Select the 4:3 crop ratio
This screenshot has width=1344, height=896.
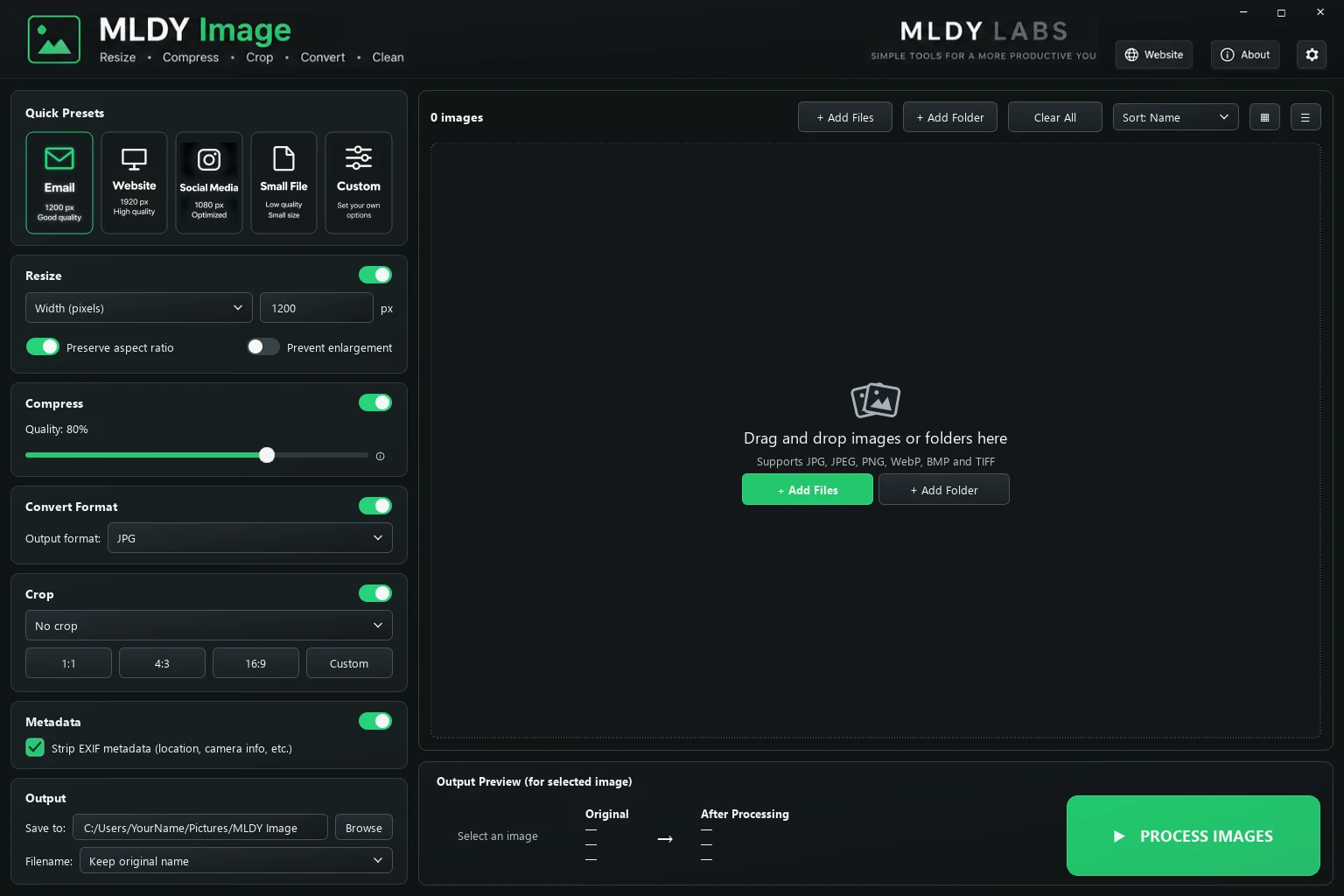pyautogui.click(x=162, y=663)
